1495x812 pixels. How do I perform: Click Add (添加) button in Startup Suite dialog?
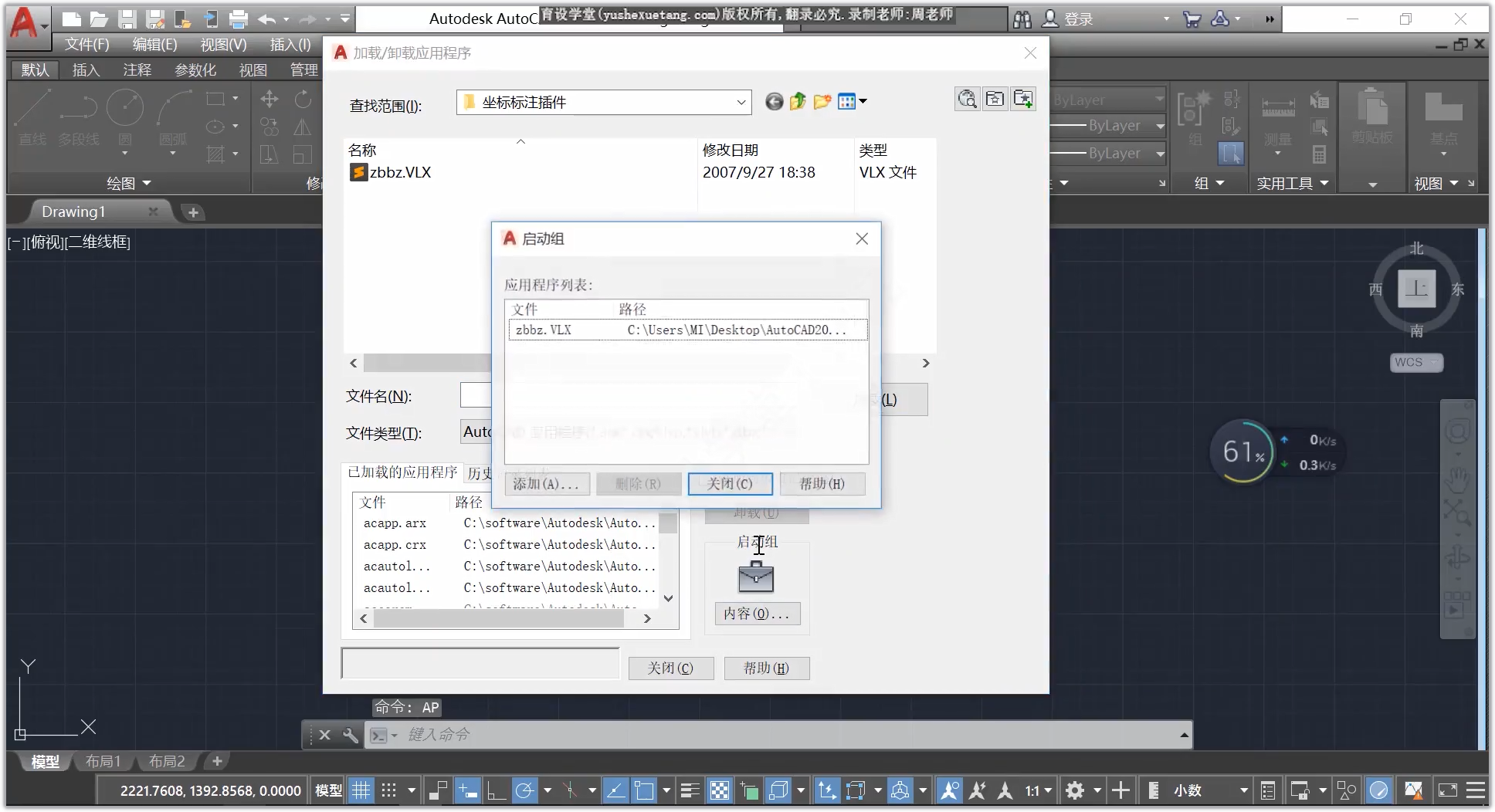[546, 484]
